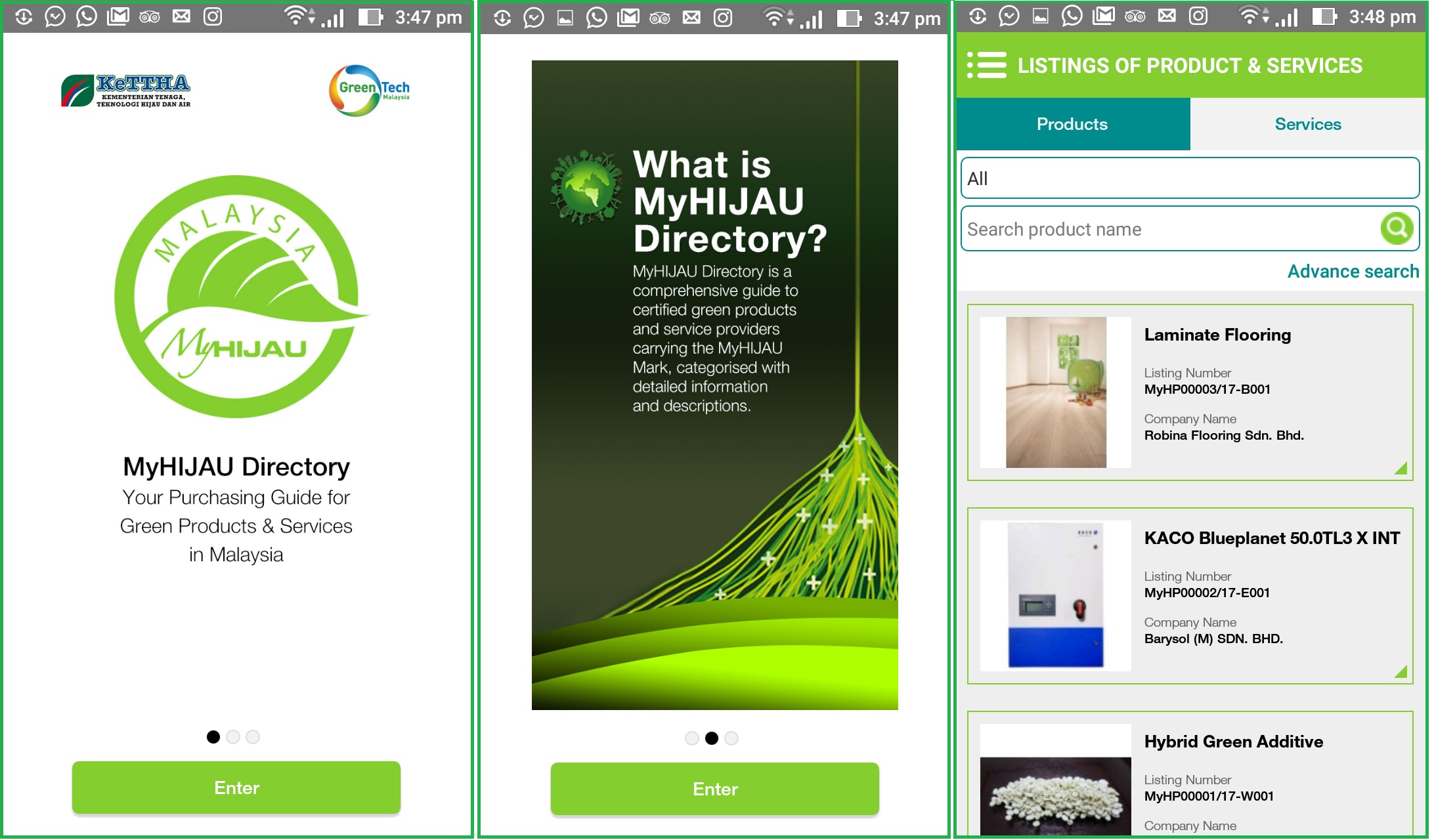1434x840 pixels.
Task: Open the Laminate Flooring product thumbnail
Action: [1056, 392]
